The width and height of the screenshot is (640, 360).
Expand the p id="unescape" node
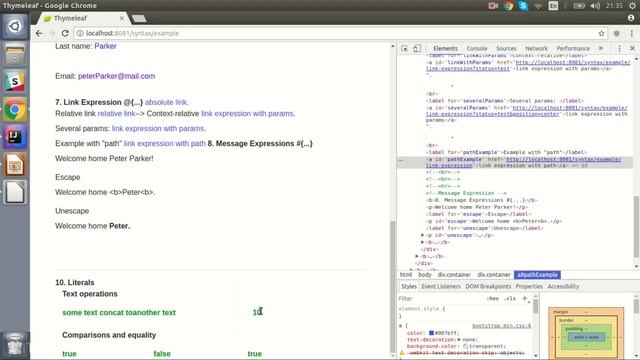click(x=422, y=236)
